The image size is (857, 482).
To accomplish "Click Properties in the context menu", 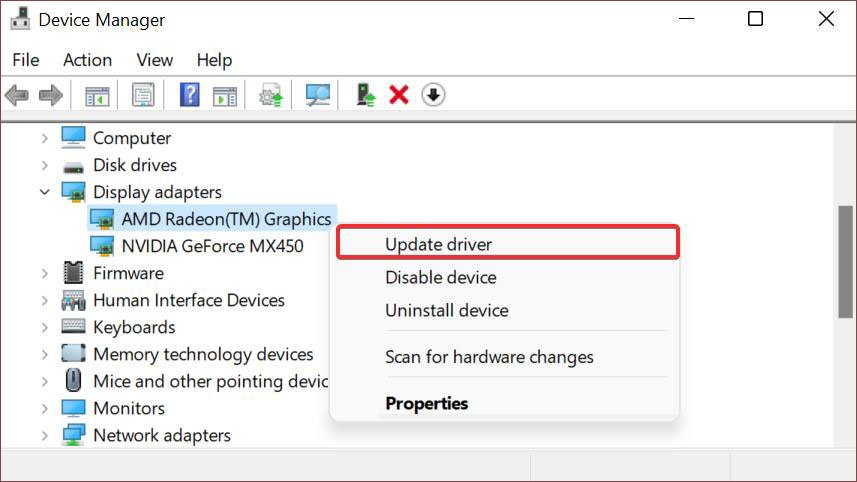I will pos(426,404).
